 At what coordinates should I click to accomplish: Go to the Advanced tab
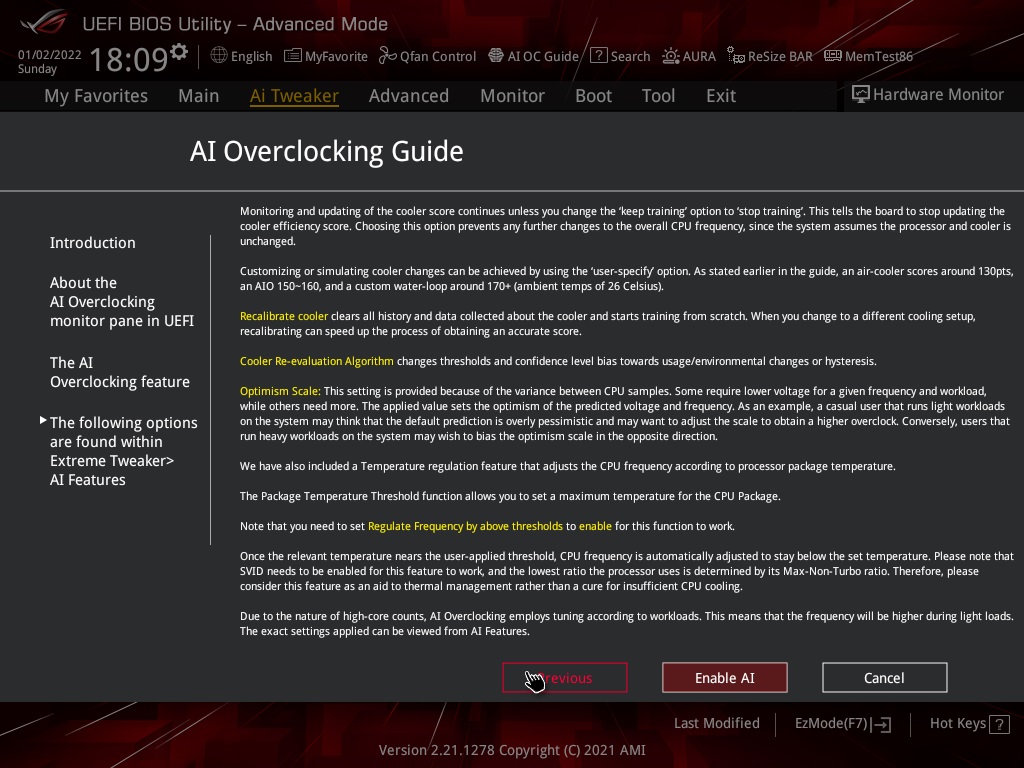click(408, 96)
